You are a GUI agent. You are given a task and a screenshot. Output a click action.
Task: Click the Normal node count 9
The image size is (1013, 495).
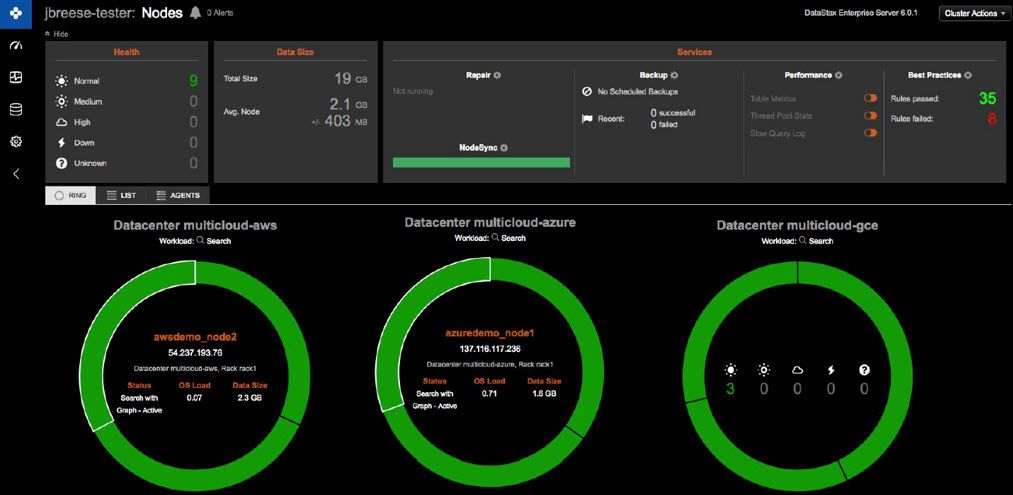(193, 81)
